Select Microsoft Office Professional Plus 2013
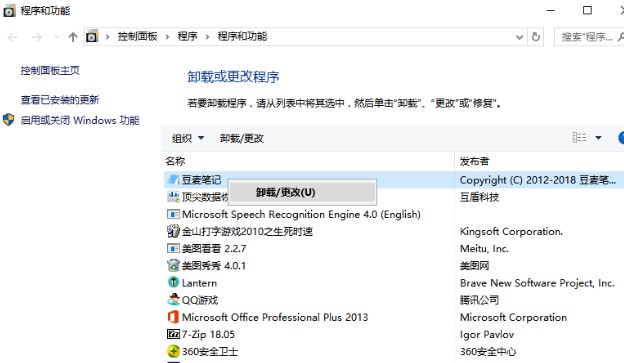The width and height of the screenshot is (624, 363). coord(275,317)
